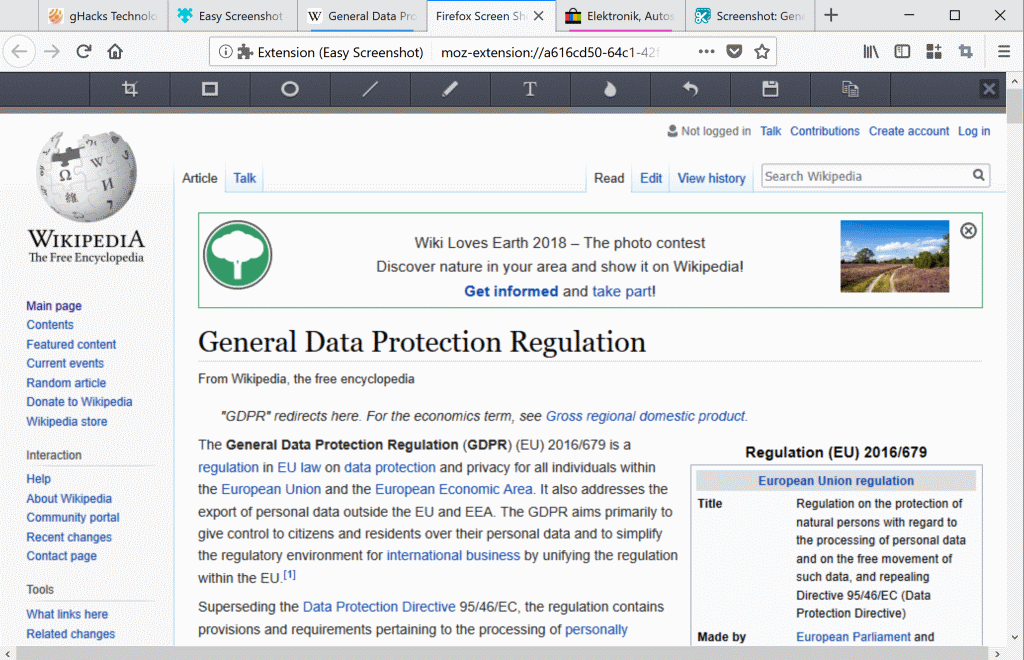
Task: Select the line drawing tool
Action: coord(370,89)
